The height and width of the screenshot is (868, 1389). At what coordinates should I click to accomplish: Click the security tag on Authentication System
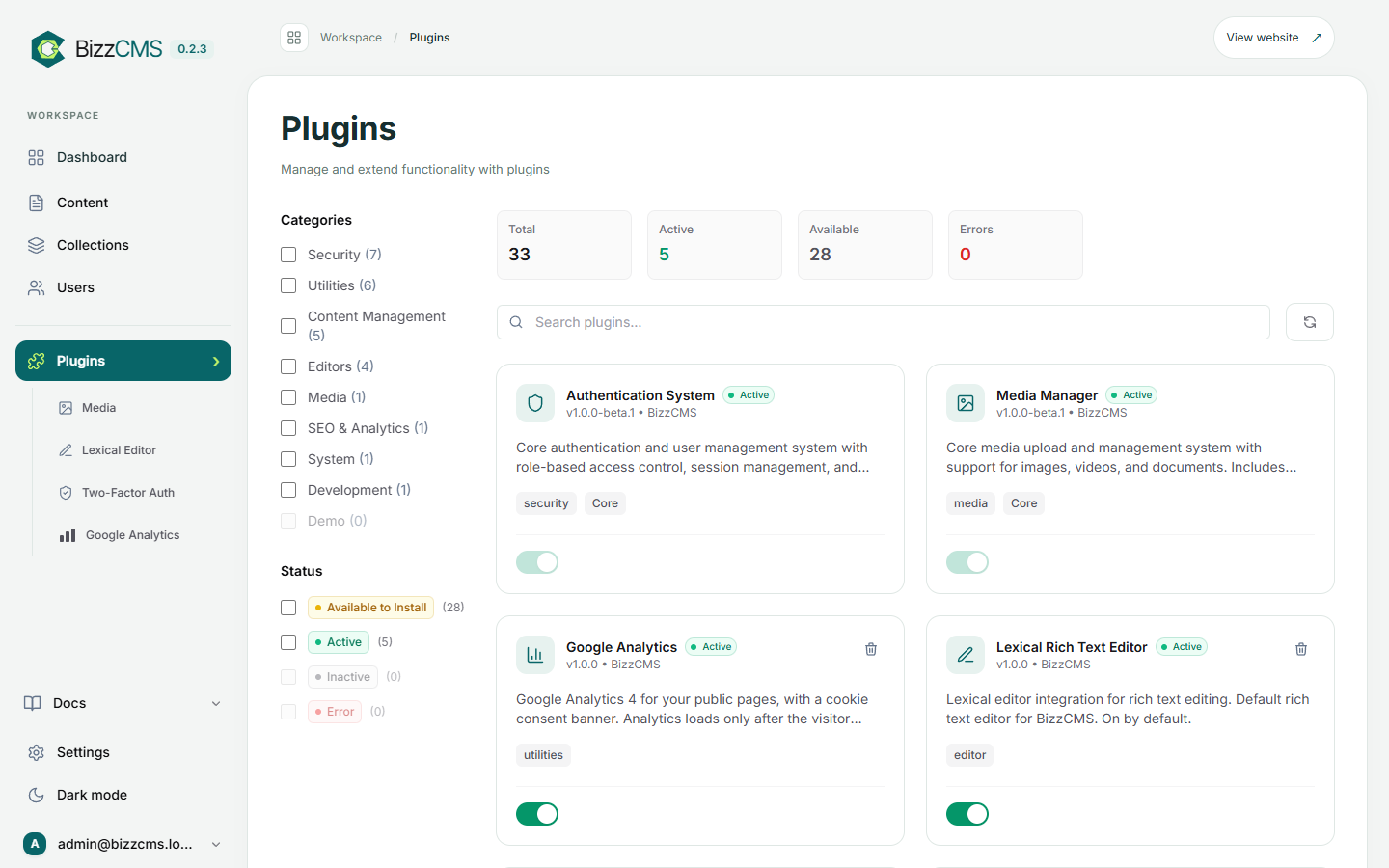[x=546, y=503]
